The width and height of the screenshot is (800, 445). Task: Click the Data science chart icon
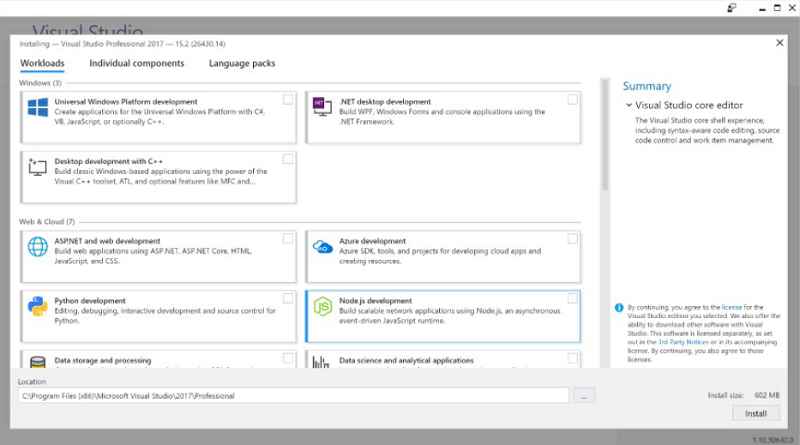321,362
